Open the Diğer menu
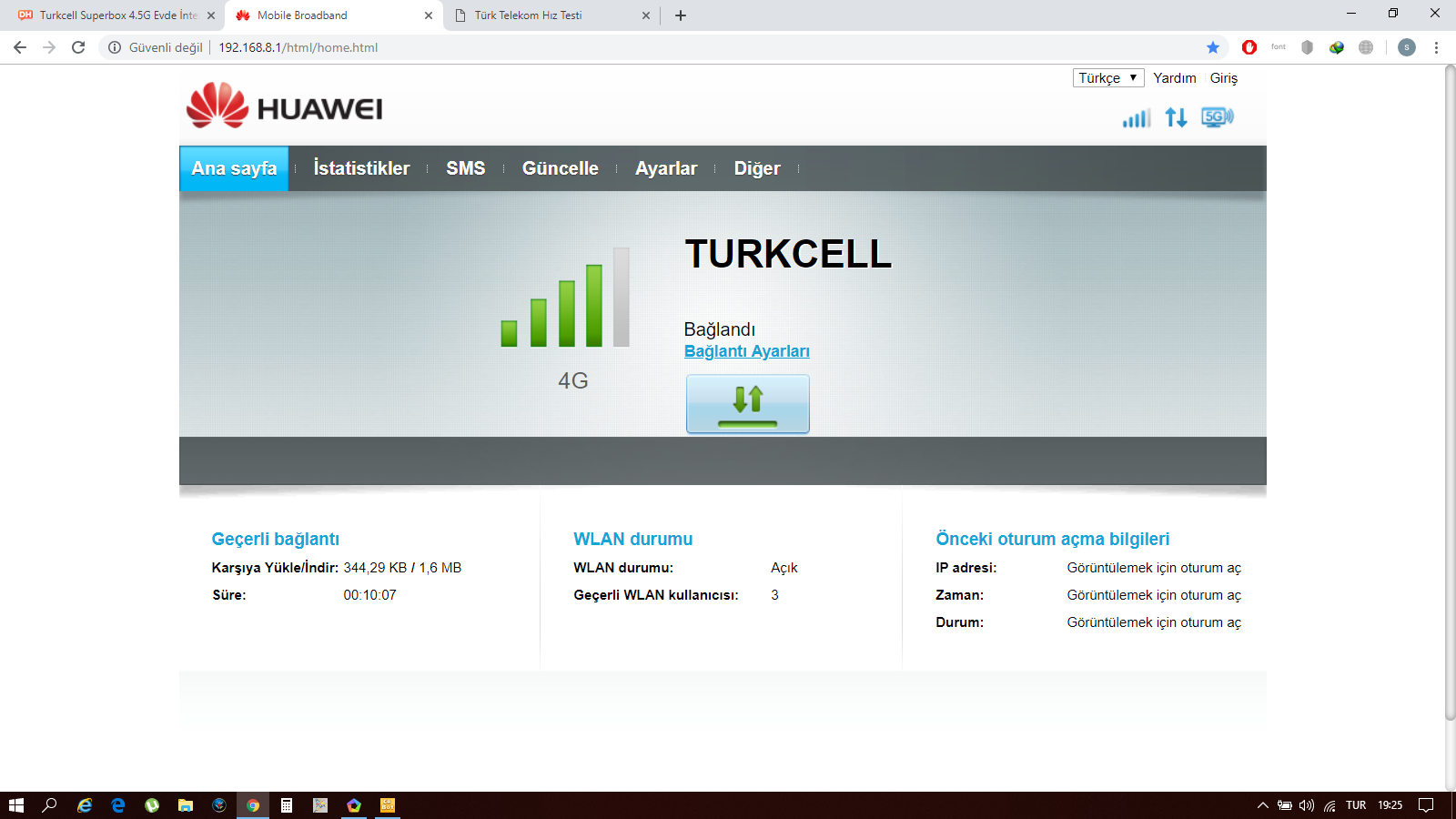The height and width of the screenshot is (819, 1456). click(757, 168)
